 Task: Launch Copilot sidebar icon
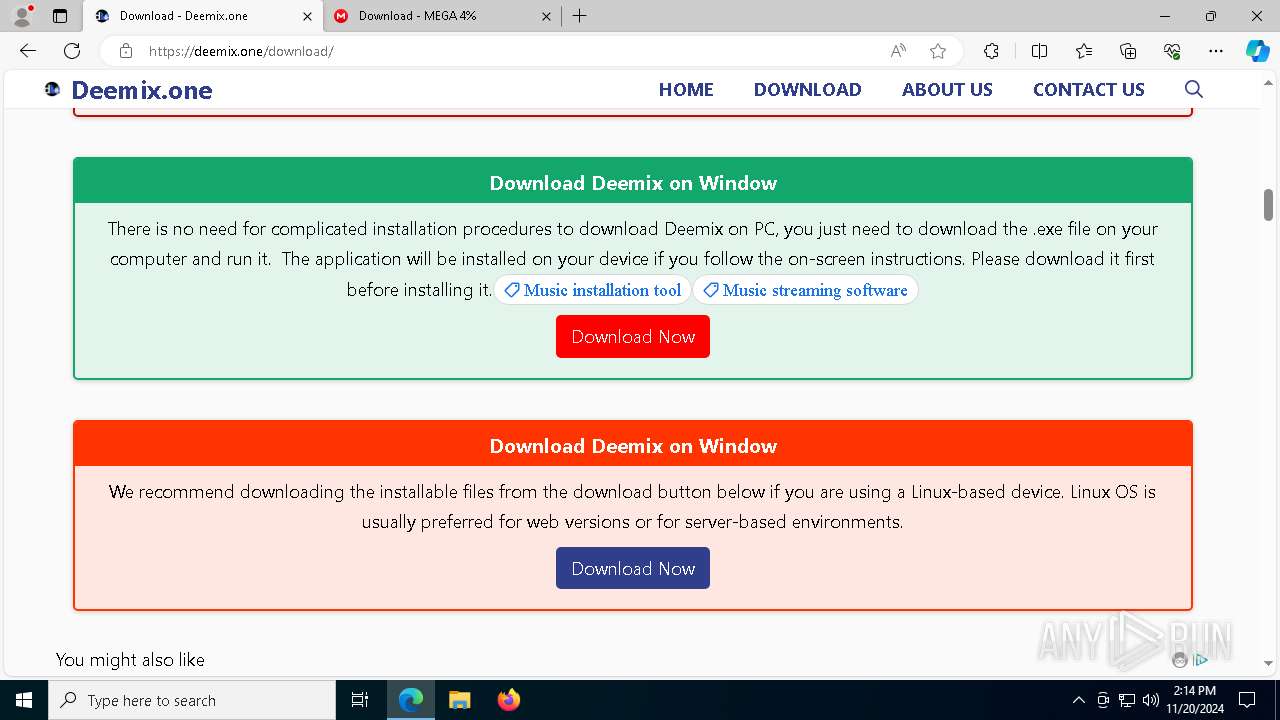tap(1257, 51)
